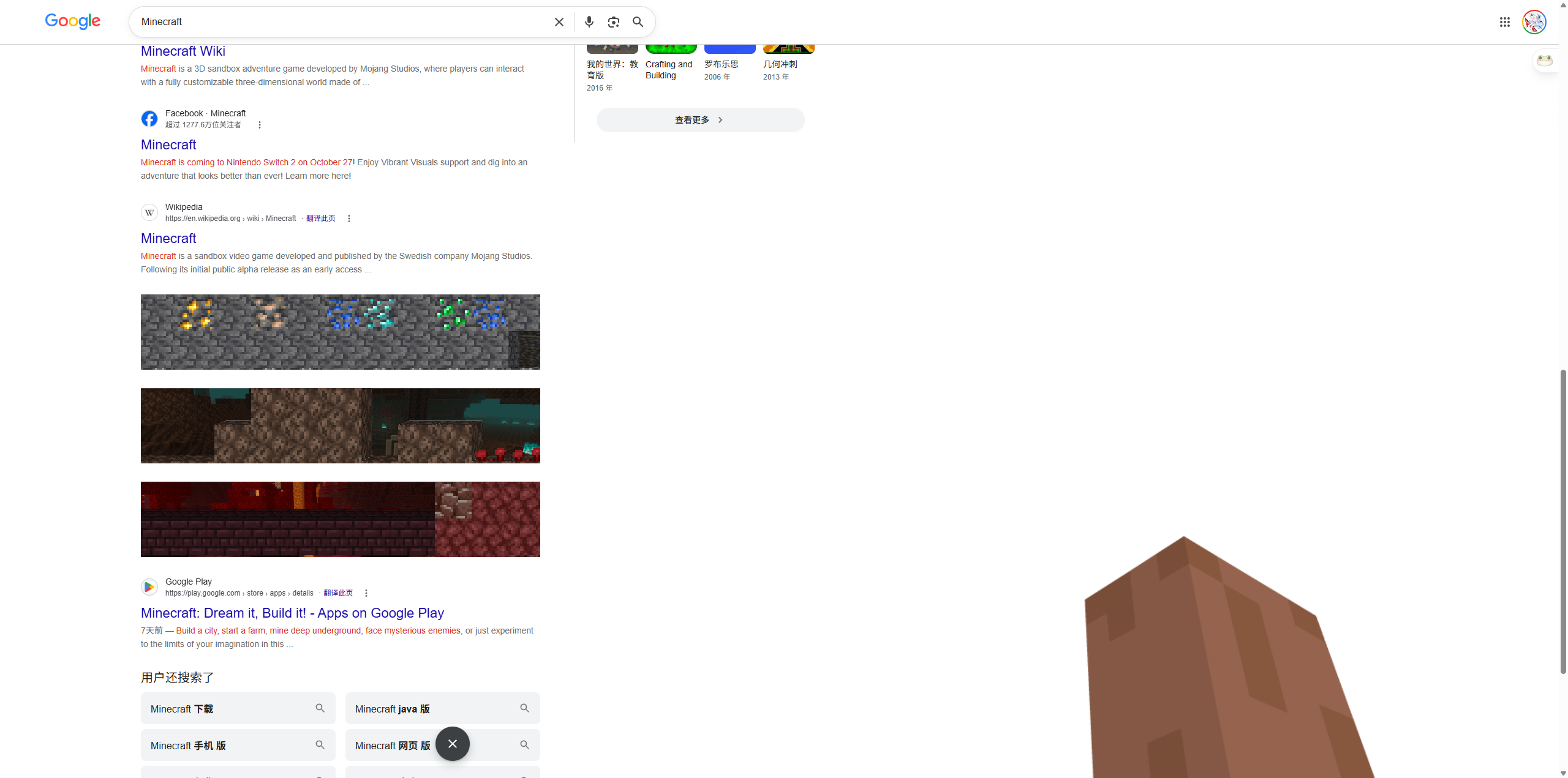Open the Minecraft Wiki result
Screen dimensions: 1568x778
[183, 51]
